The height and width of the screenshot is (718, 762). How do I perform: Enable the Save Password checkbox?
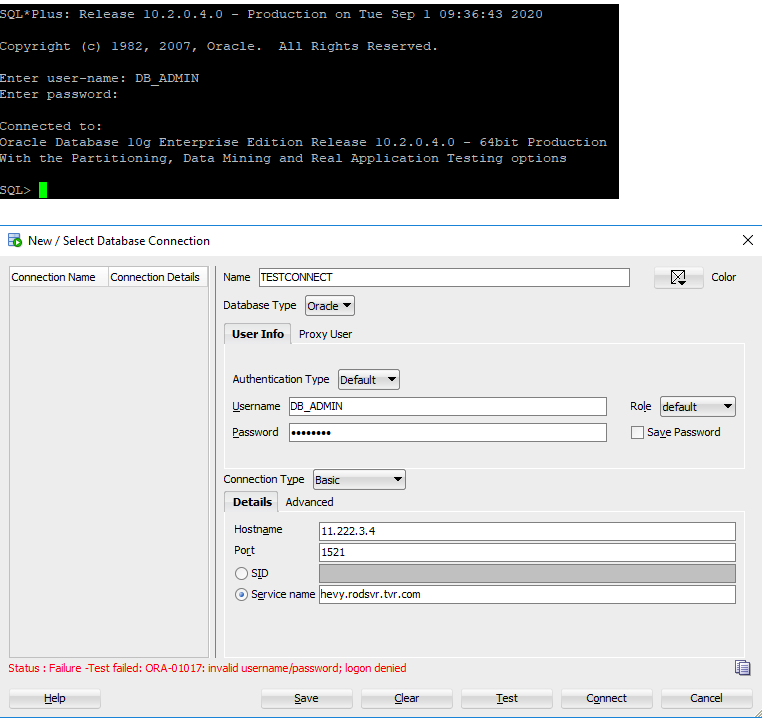point(637,432)
